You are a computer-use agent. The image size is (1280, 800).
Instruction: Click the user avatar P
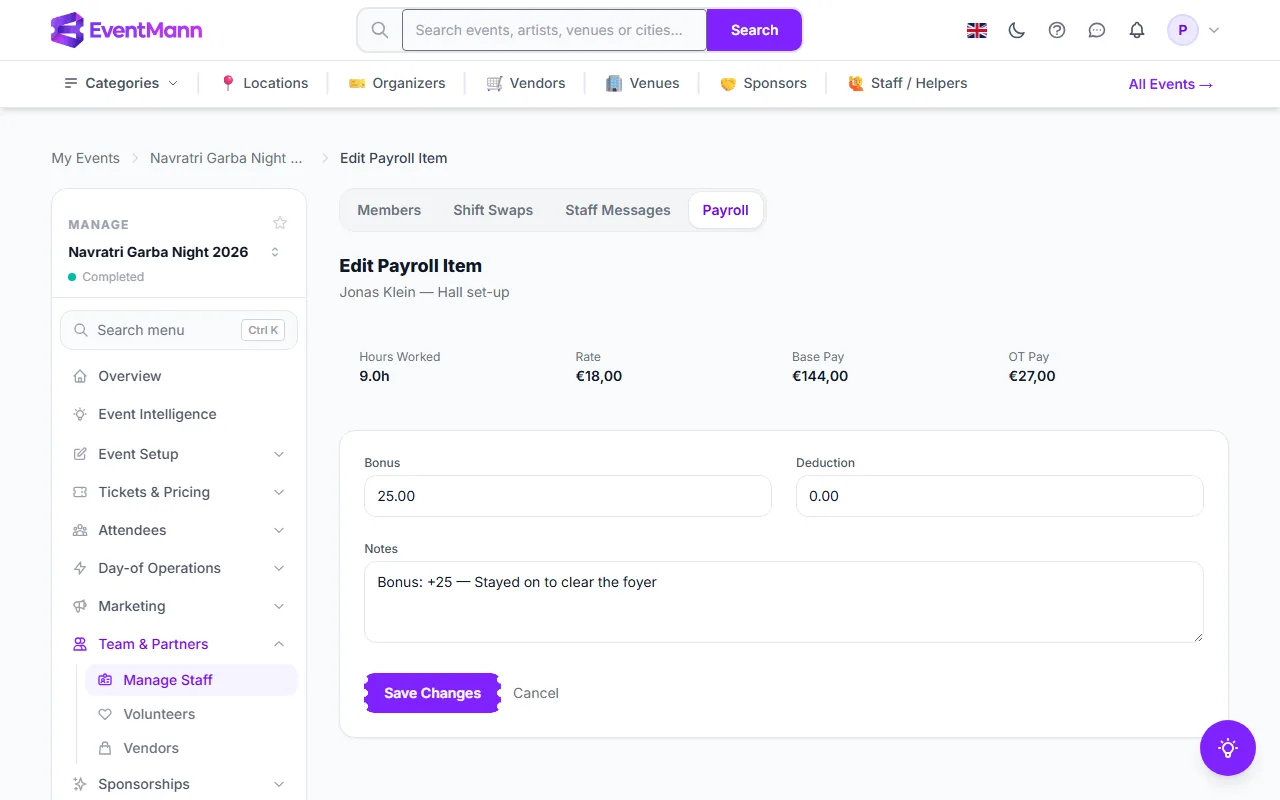tap(1183, 30)
